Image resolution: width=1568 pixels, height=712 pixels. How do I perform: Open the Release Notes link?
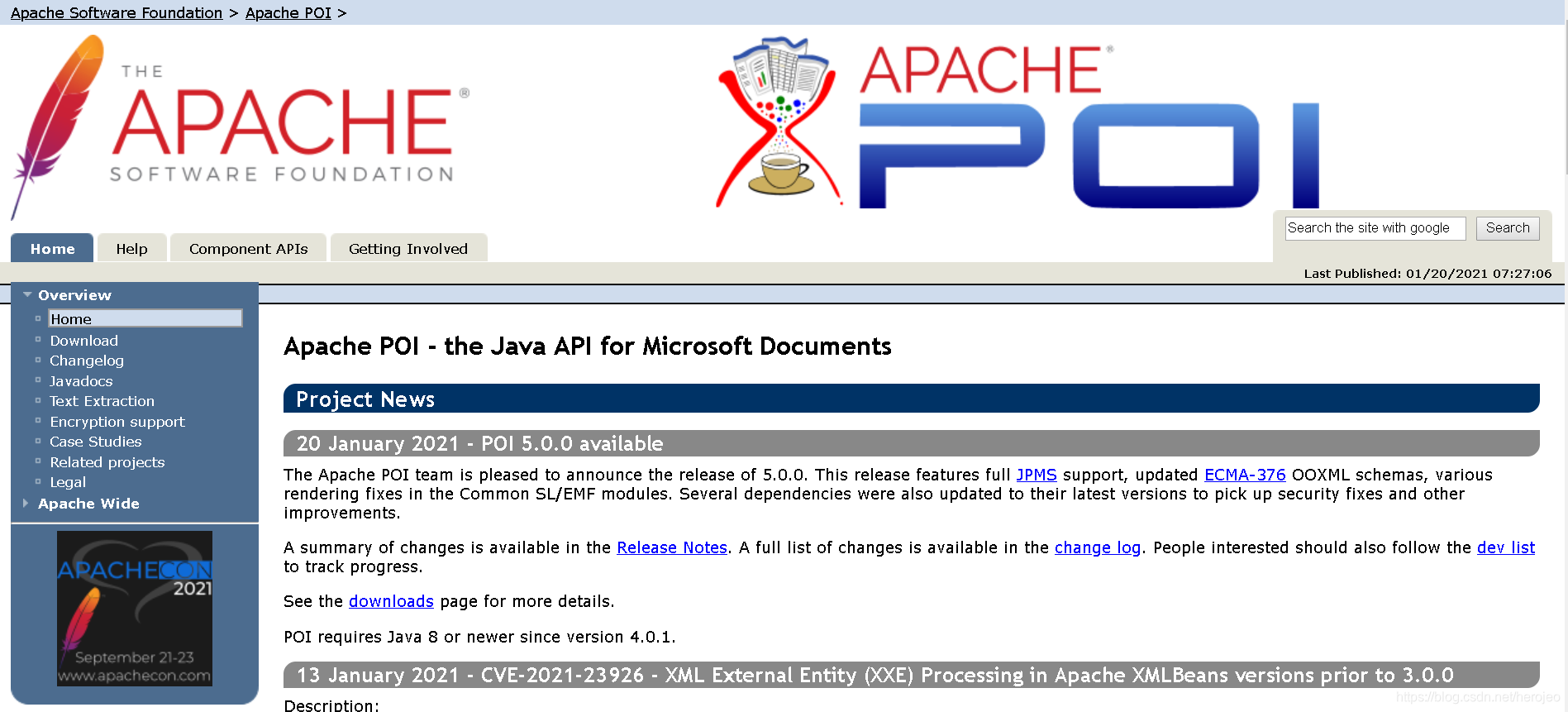672,547
